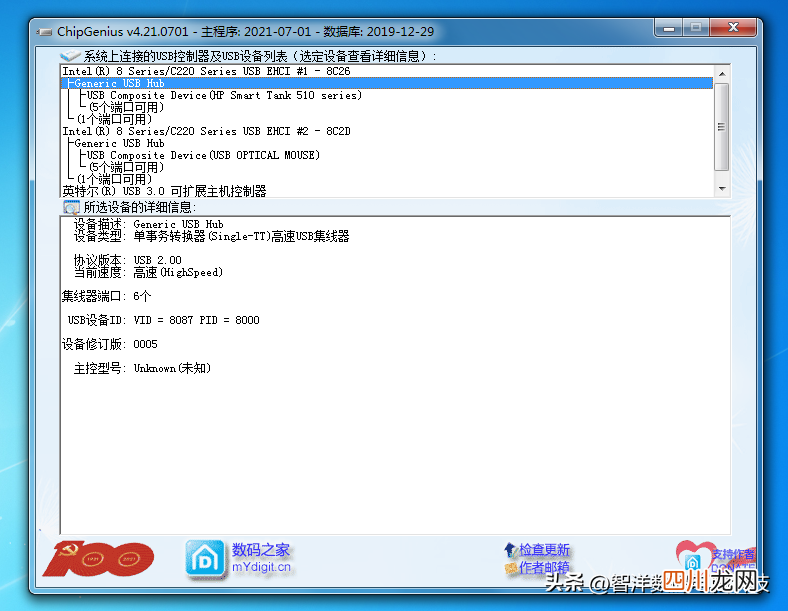The width and height of the screenshot is (788, 611).
Task: Click the device list scrollbar up arrow
Action: tap(722, 74)
